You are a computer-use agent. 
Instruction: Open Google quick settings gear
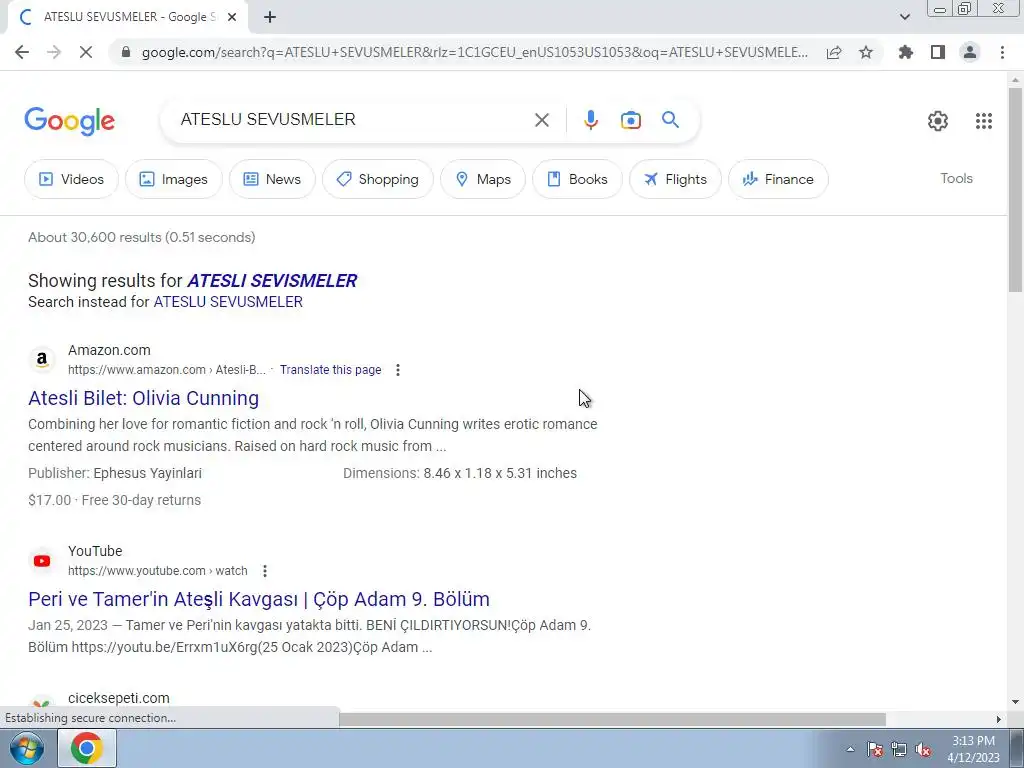pyautogui.click(x=938, y=121)
